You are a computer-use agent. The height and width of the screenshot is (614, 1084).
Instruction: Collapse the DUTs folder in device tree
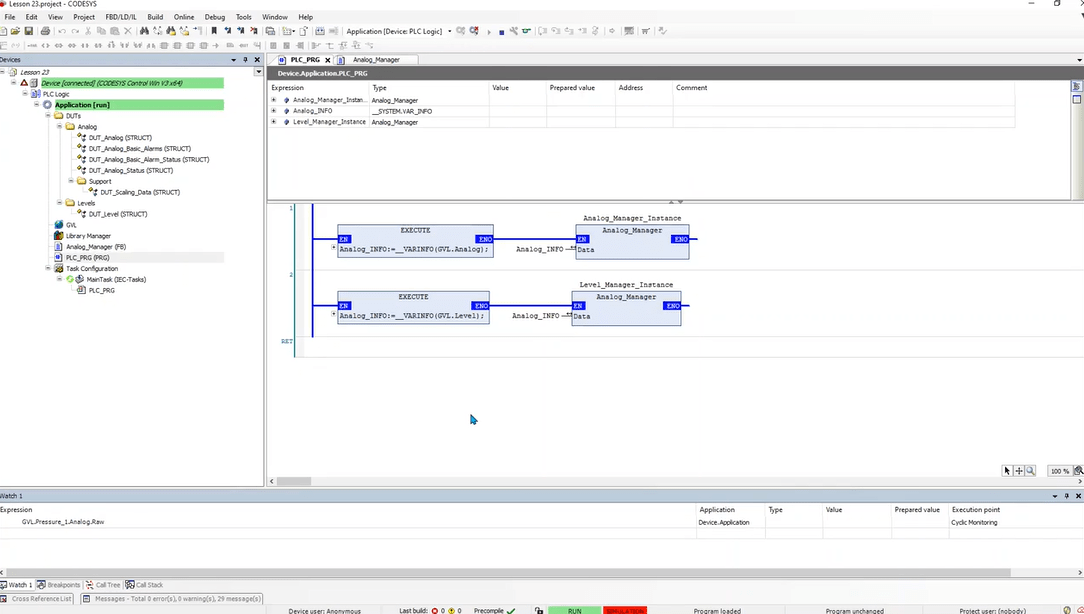[x=48, y=116]
